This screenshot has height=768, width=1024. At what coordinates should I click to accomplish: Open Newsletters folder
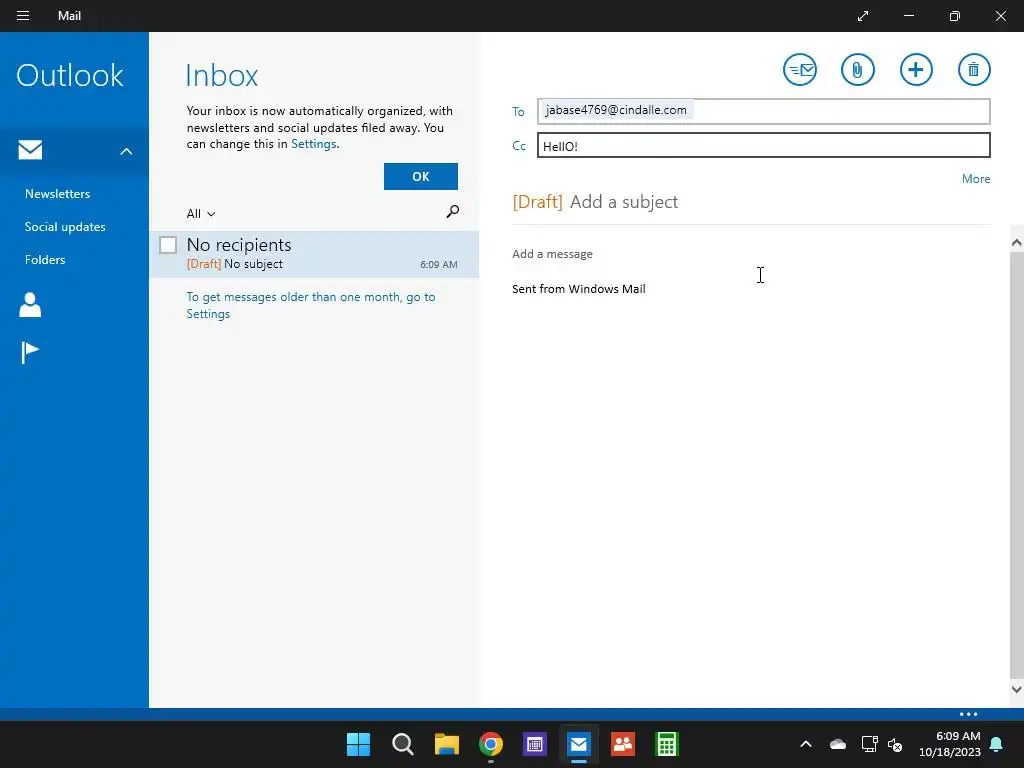pos(57,193)
